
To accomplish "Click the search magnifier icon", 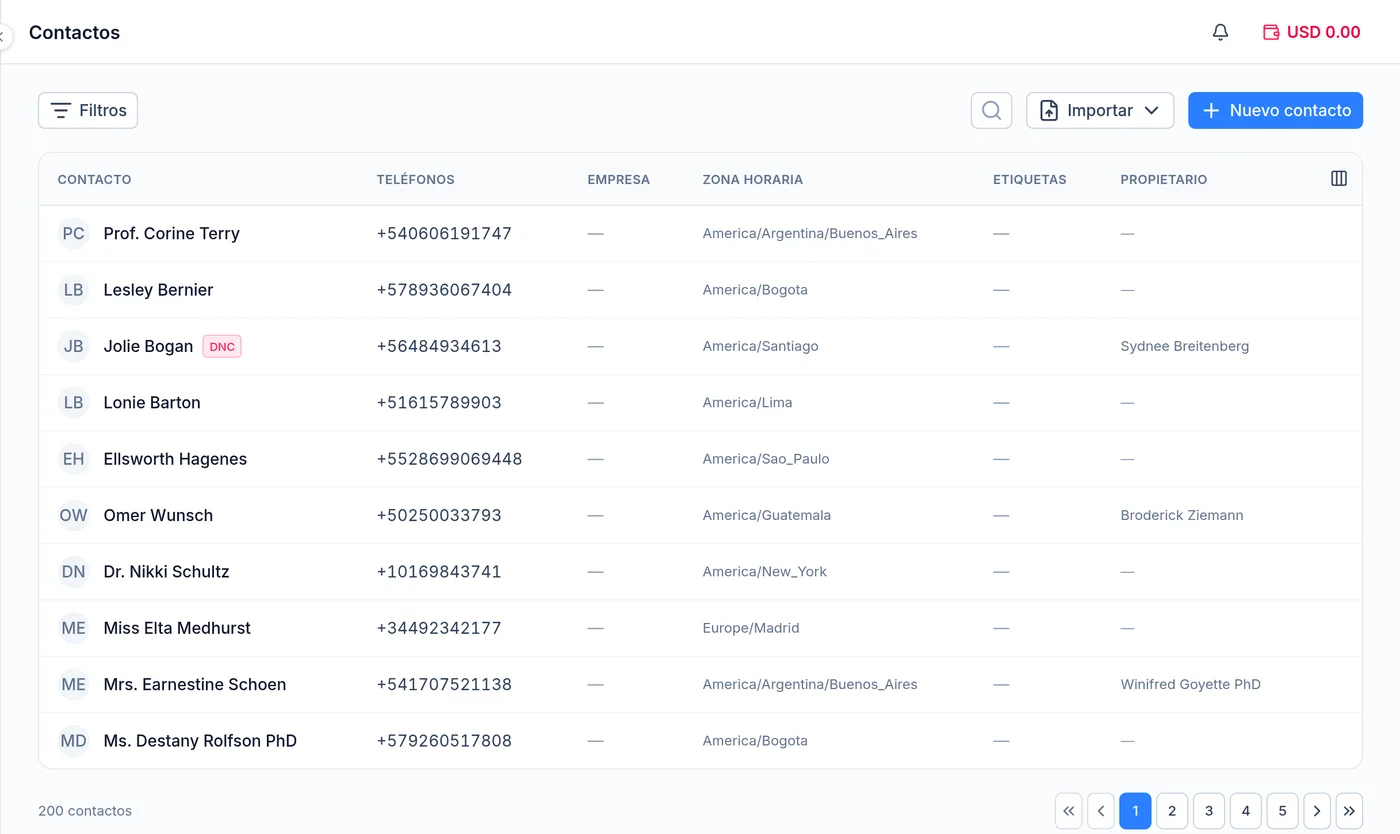I will tap(991, 110).
